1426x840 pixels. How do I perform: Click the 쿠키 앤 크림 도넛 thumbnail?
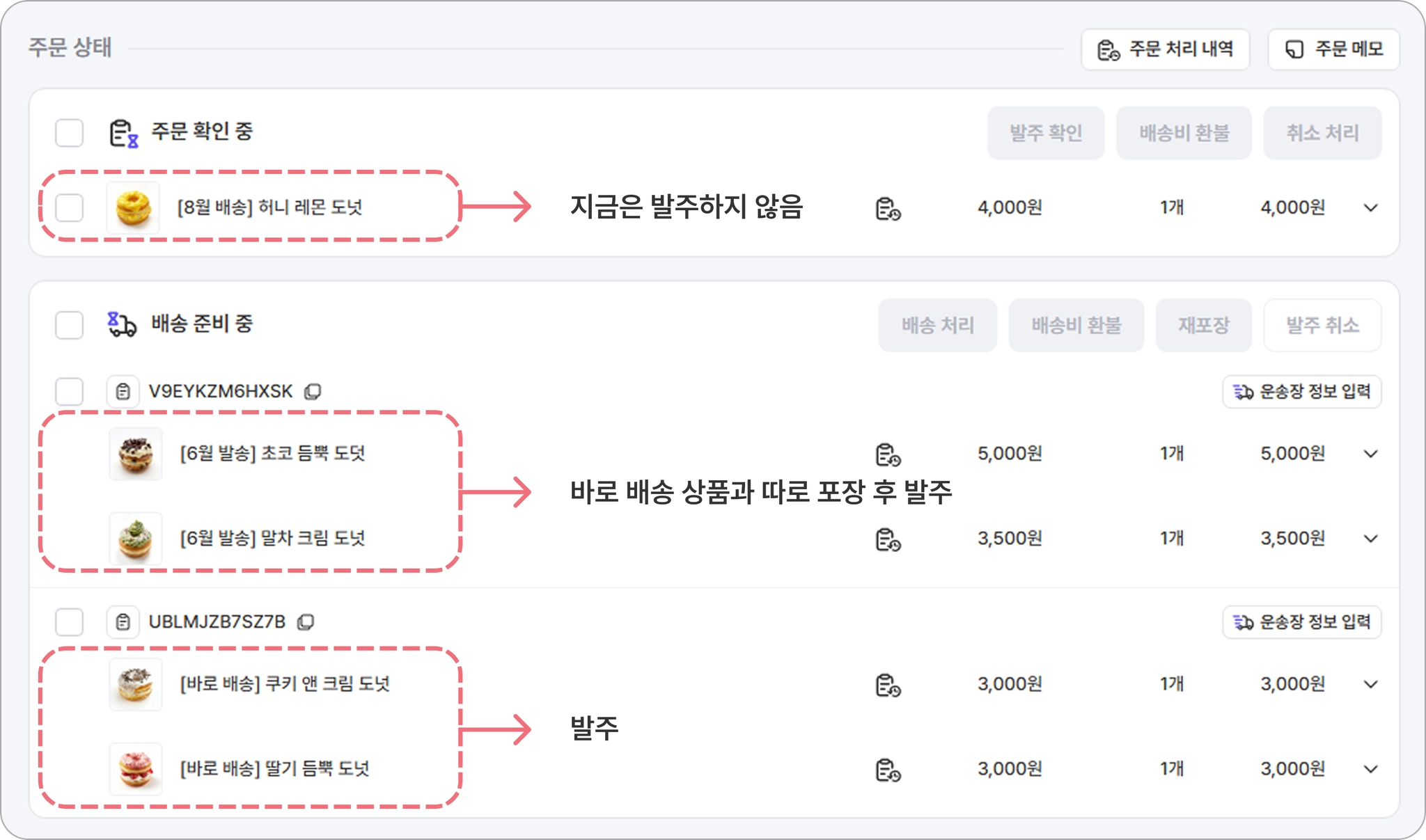click(x=136, y=685)
